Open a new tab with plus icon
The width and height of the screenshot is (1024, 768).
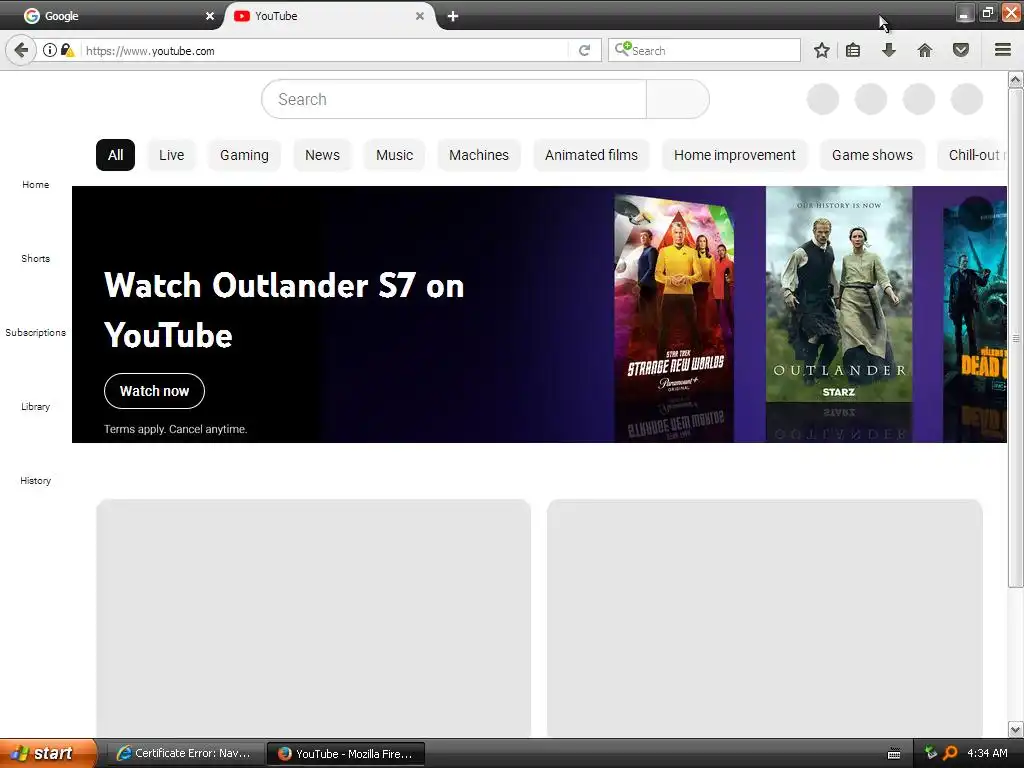coord(453,16)
